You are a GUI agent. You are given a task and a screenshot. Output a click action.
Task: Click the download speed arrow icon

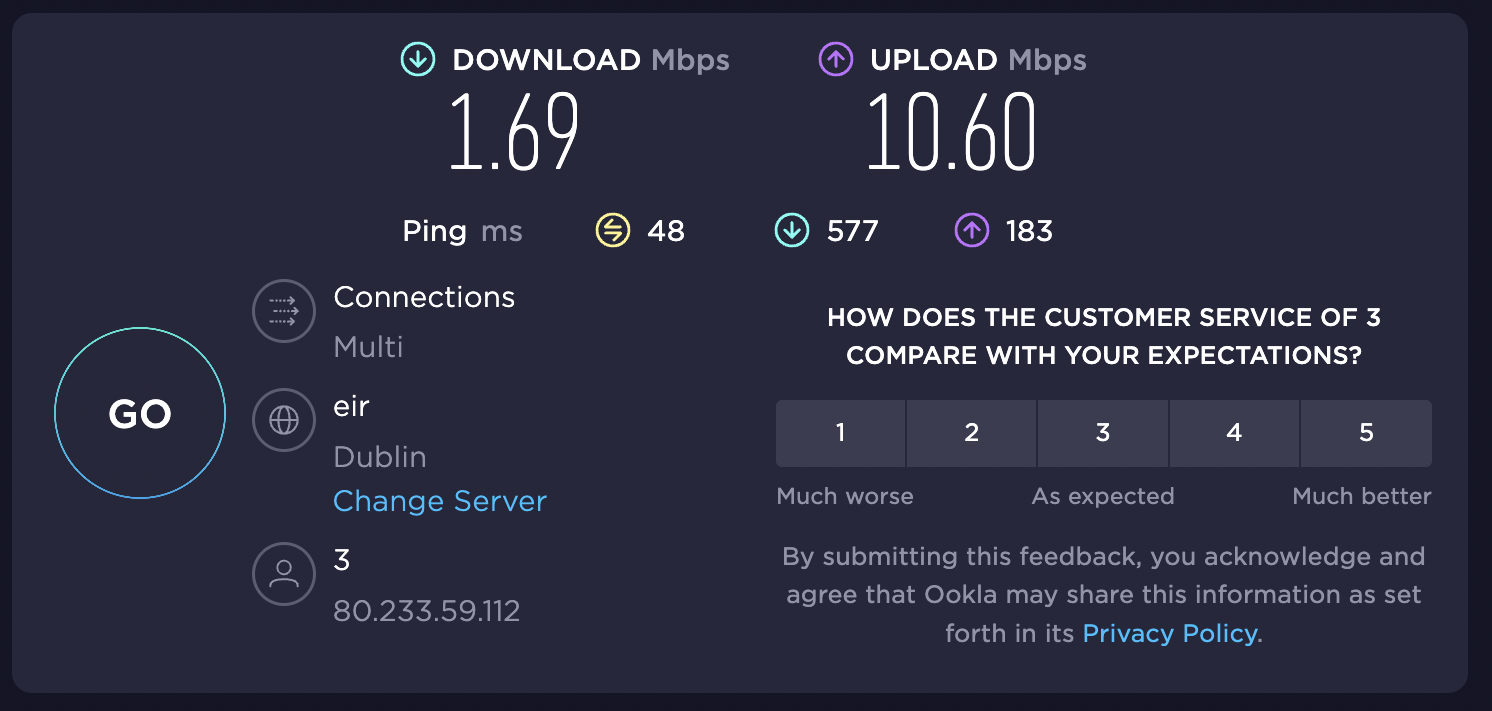(x=416, y=59)
